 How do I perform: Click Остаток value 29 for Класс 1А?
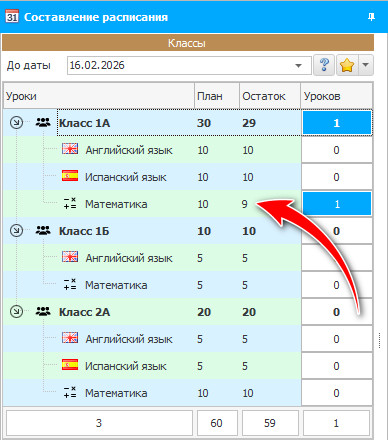249,123
